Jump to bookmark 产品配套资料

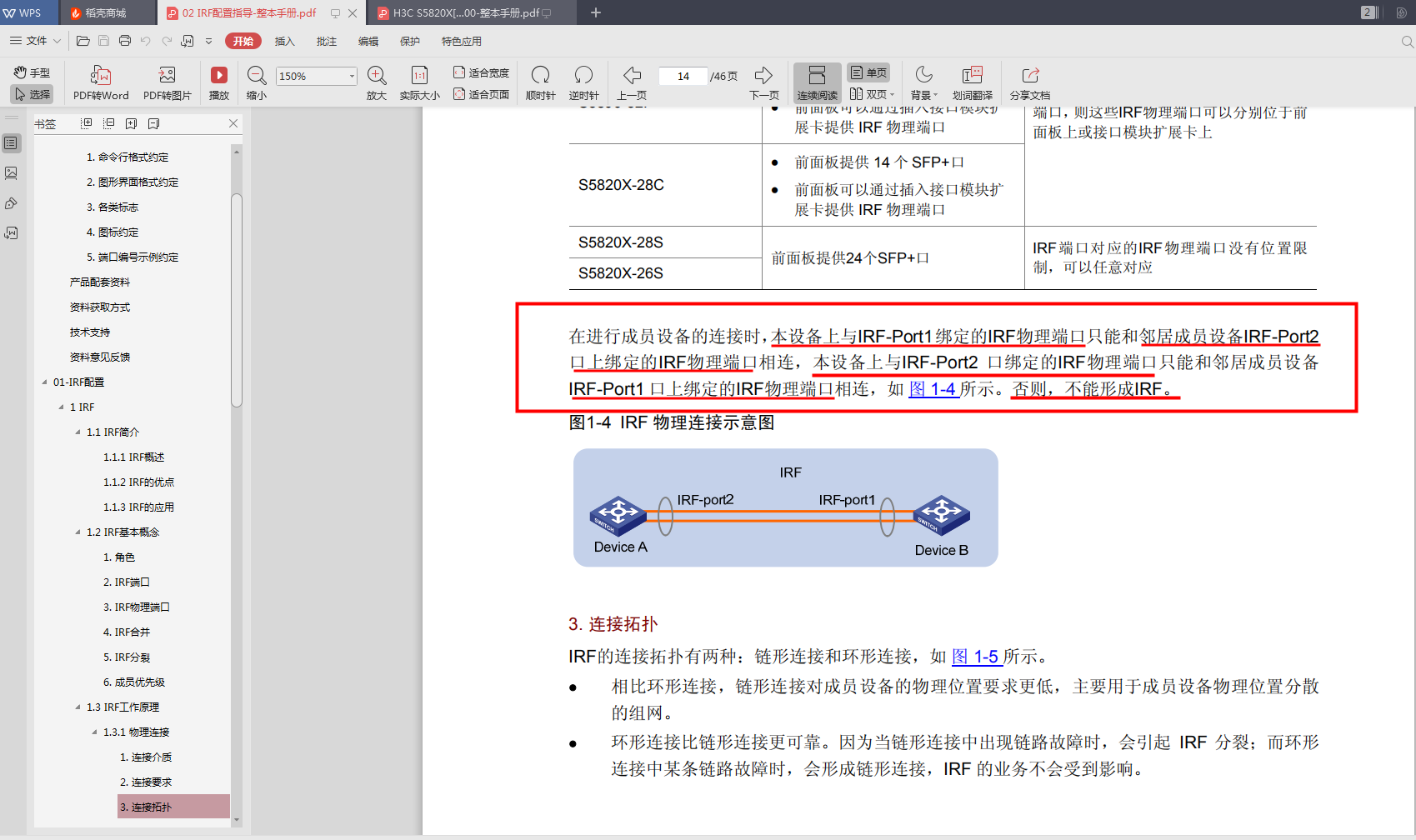pos(100,282)
